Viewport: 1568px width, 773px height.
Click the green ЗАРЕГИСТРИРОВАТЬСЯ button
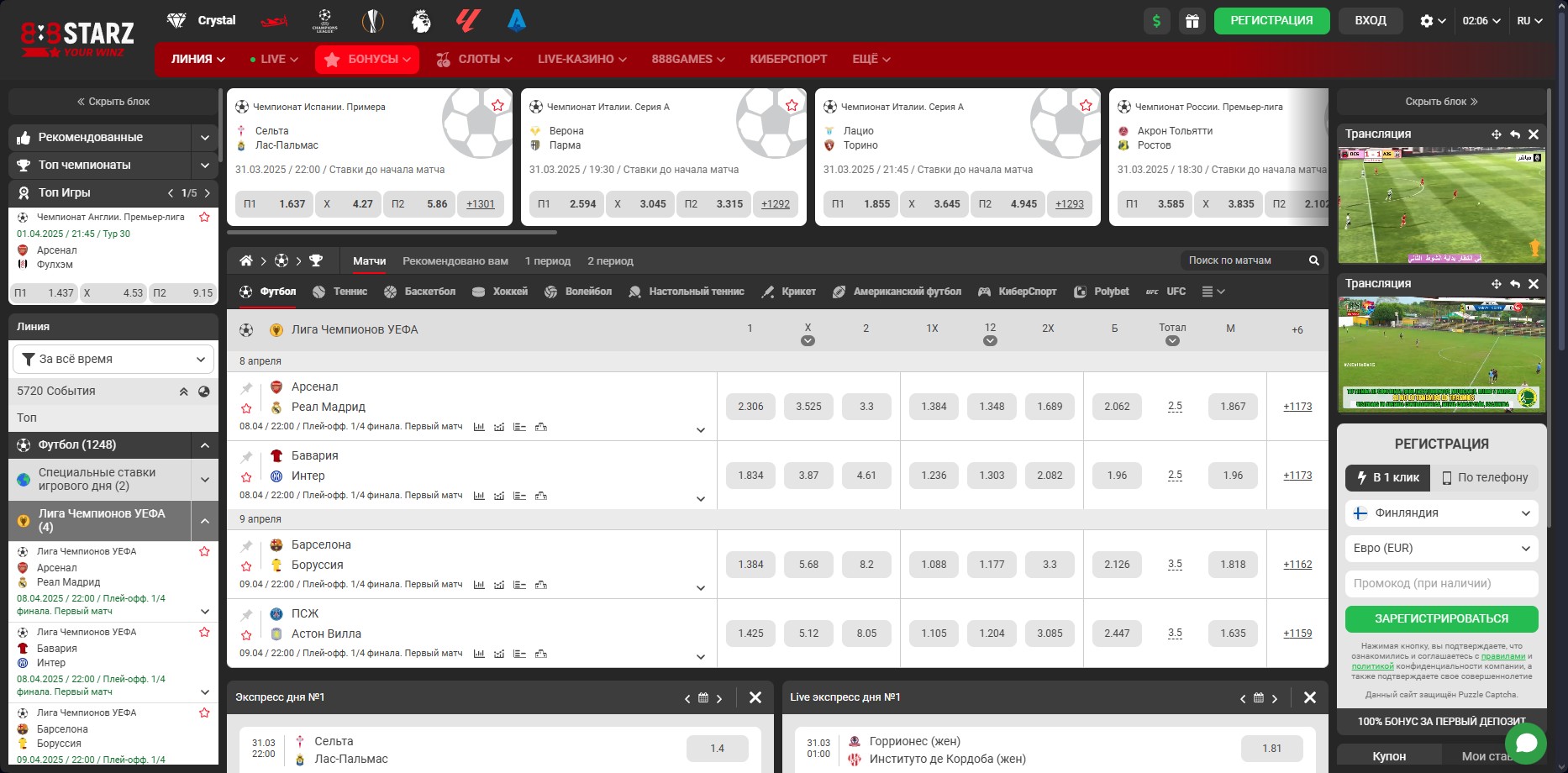point(1441,618)
